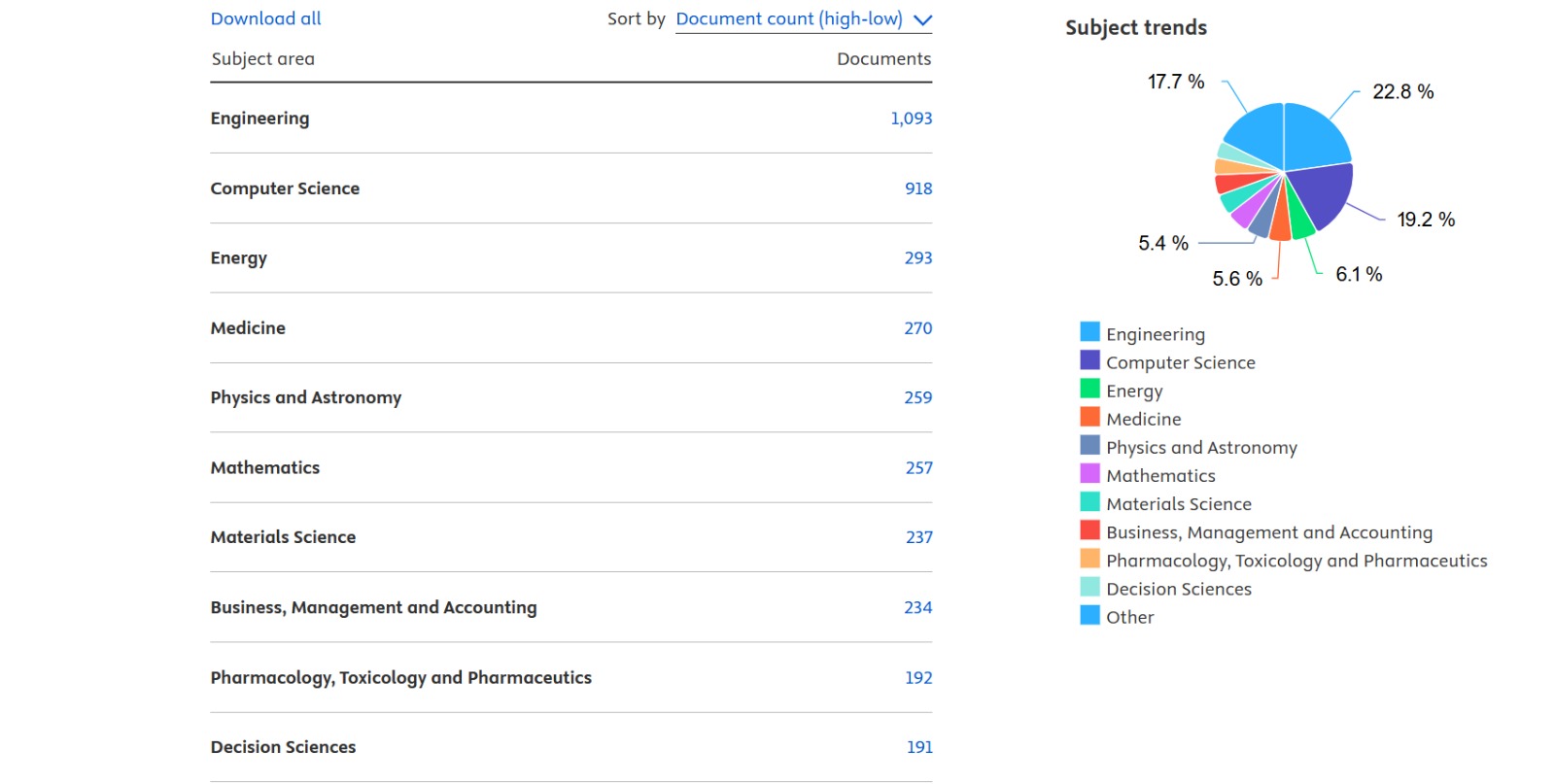The height and width of the screenshot is (784, 1555).
Task: Click the Mathematics violet legend swatch
Action: coord(1089,474)
